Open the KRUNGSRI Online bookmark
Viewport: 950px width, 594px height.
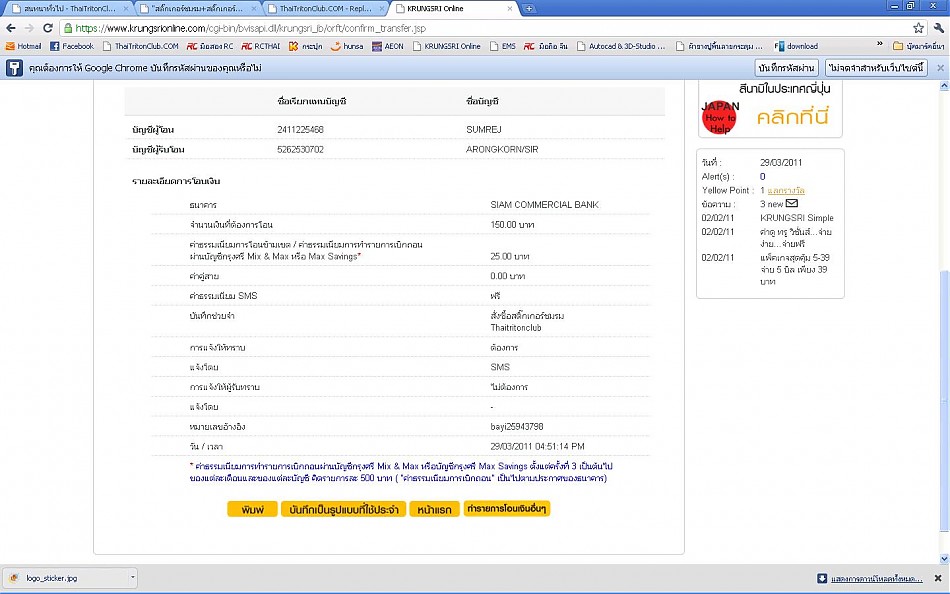click(447, 46)
